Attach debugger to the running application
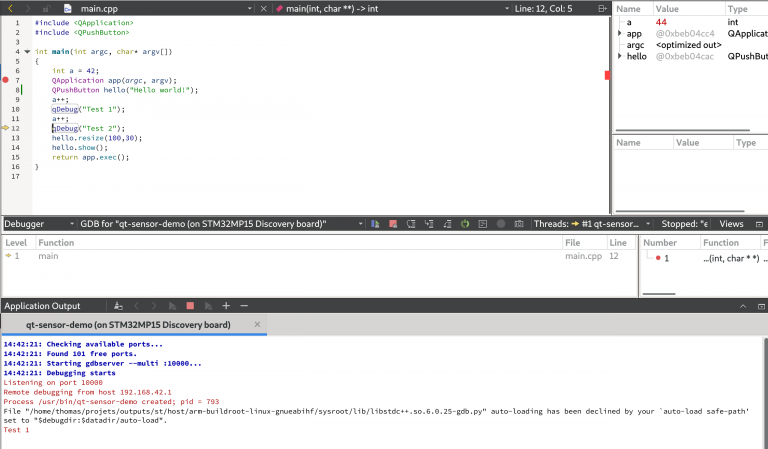 pos(208,306)
